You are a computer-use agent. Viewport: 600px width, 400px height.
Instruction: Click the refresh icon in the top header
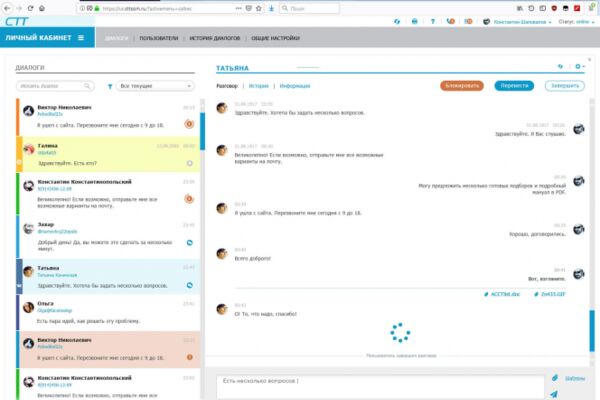pos(397,21)
